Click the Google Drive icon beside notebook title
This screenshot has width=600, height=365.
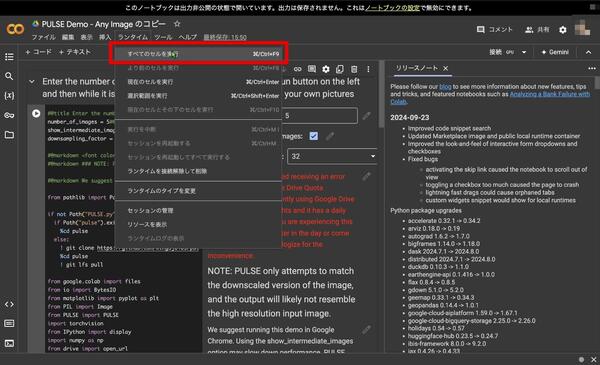tap(36, 24)
